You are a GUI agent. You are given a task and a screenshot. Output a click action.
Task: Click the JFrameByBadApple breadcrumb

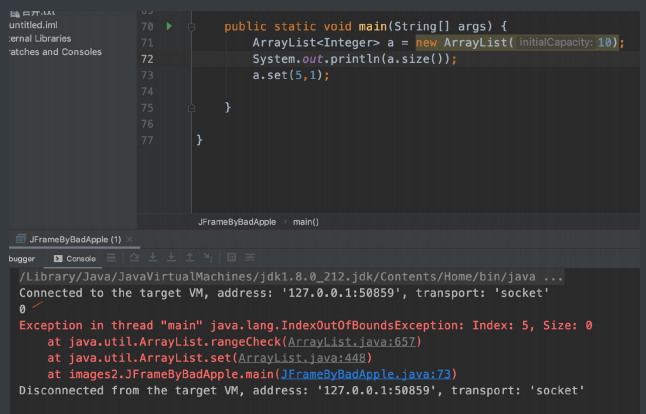237,222
